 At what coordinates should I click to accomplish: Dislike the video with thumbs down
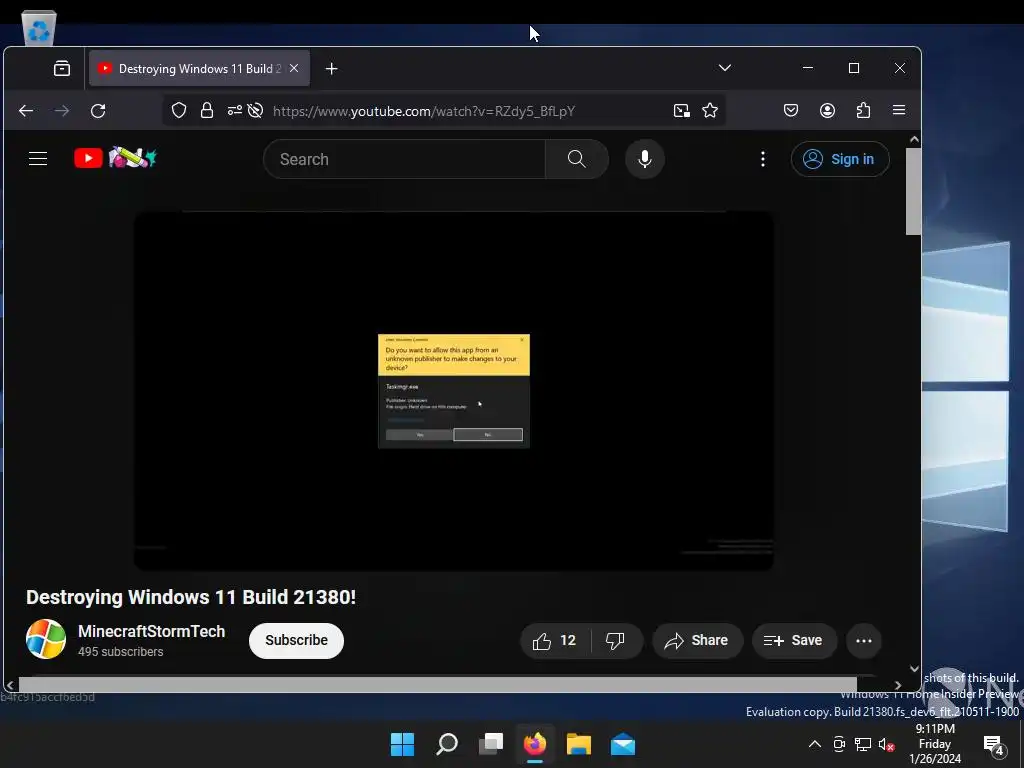point(615,641)
